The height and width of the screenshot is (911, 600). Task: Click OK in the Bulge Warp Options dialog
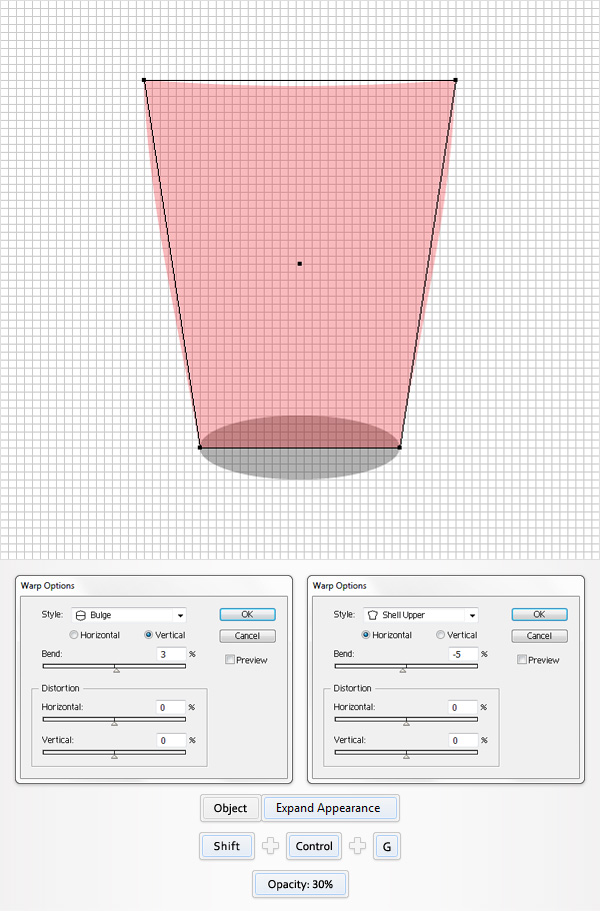tap(247, 615)
